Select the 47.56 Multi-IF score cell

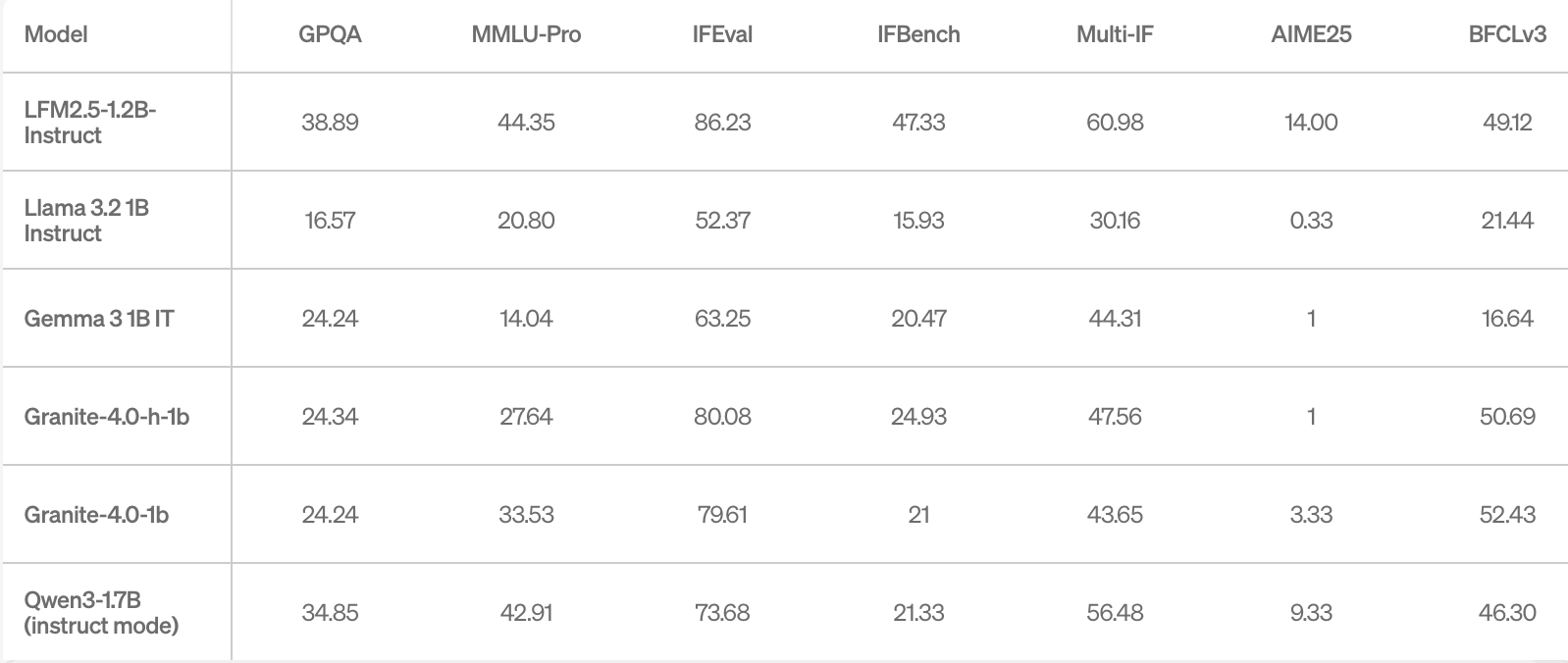1115,417
